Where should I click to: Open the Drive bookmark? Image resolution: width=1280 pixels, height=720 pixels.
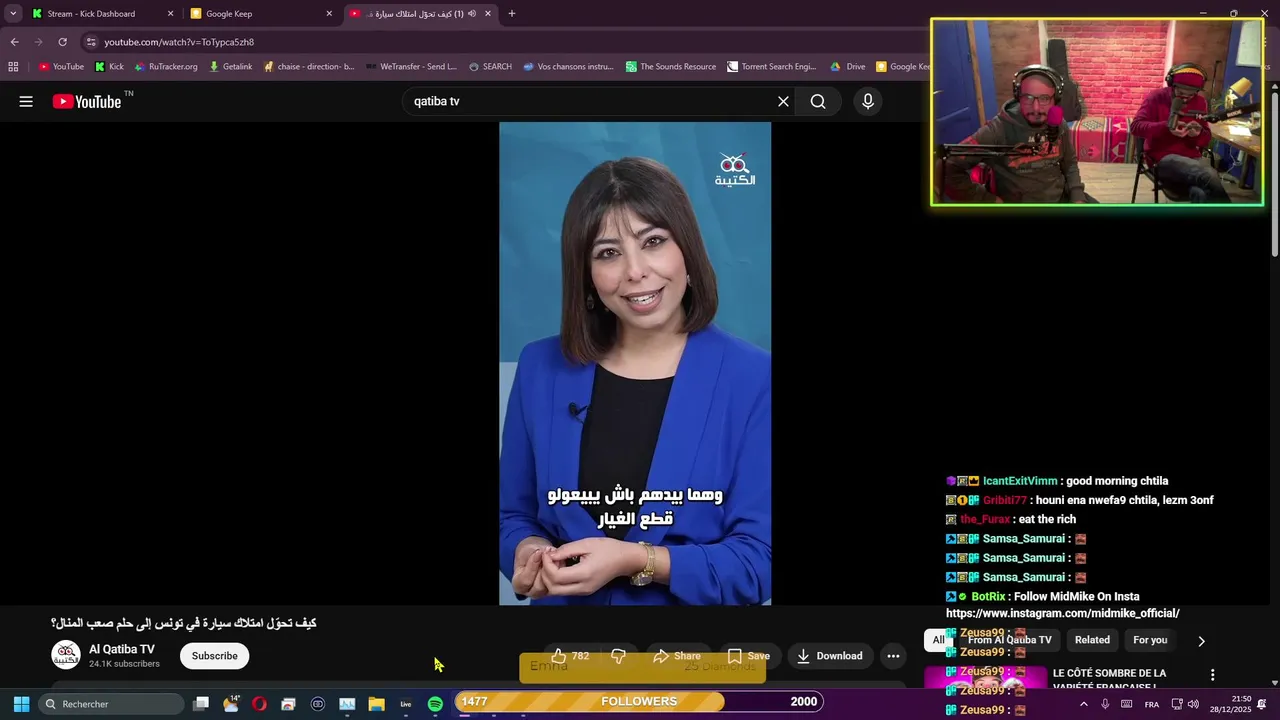(848, 67)
